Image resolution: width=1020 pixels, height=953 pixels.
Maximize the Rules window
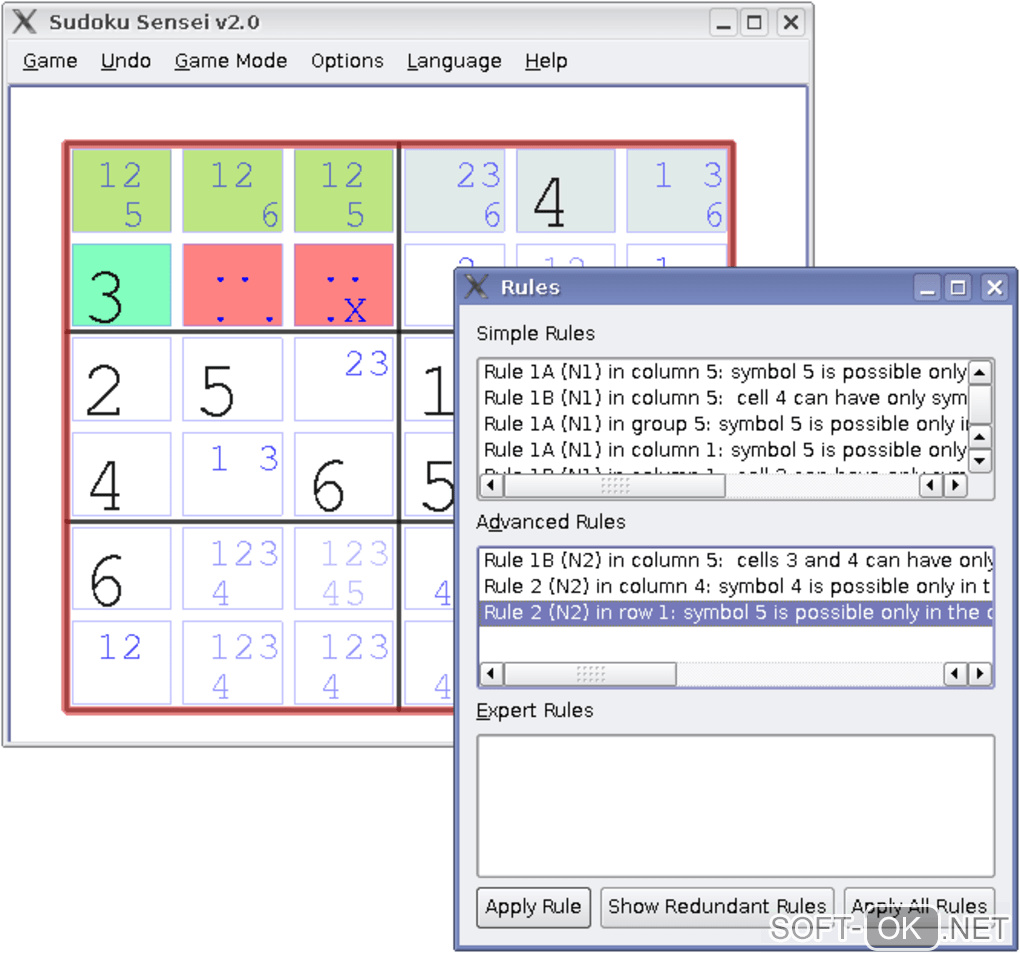[958, 288]
